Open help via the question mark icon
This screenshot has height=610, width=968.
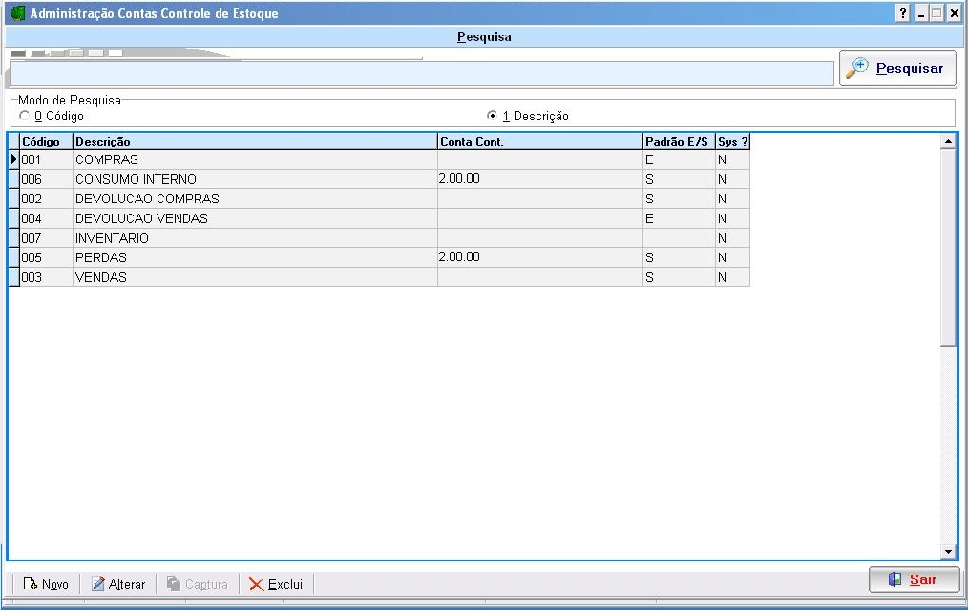902,14
